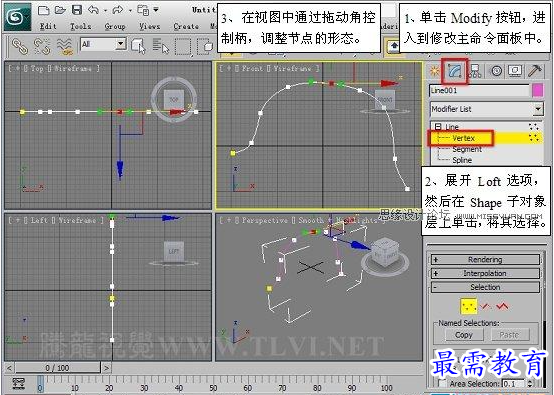
Task: Open the Hierarchy panel tab
Action: 476,71
